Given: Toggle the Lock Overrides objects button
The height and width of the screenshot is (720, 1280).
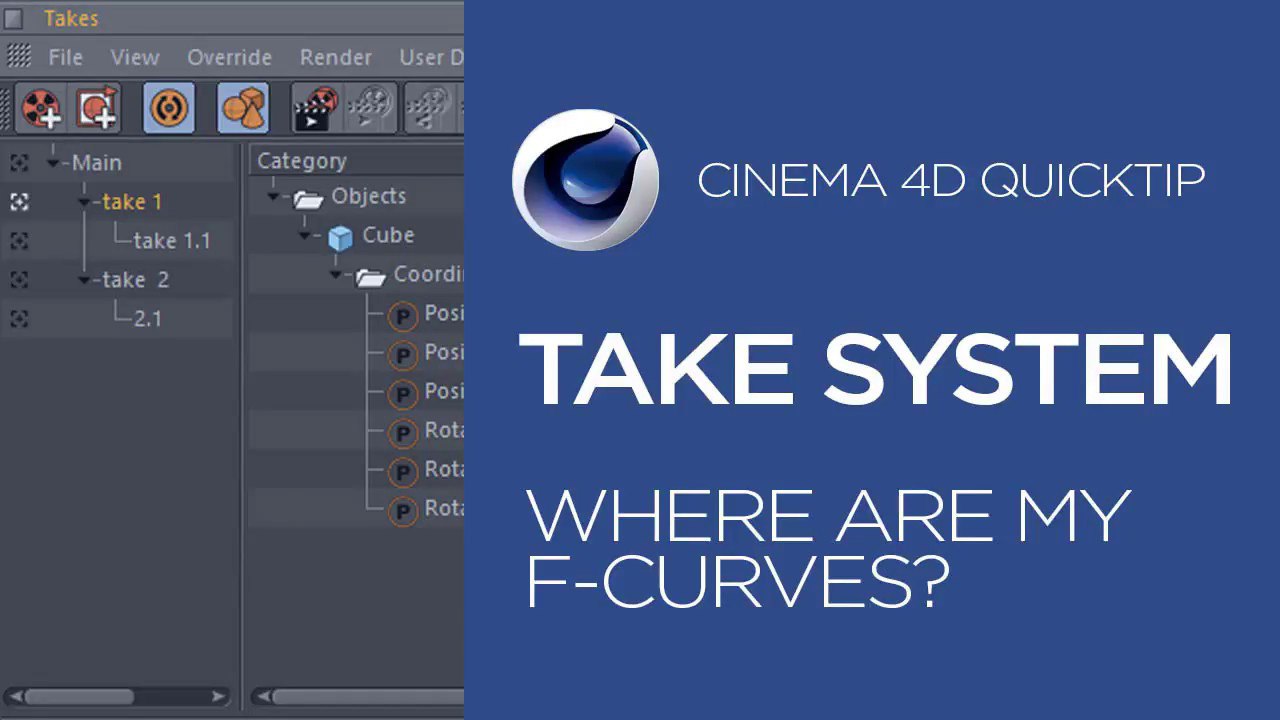Looking at the screenshot, I should coord(243,108).
